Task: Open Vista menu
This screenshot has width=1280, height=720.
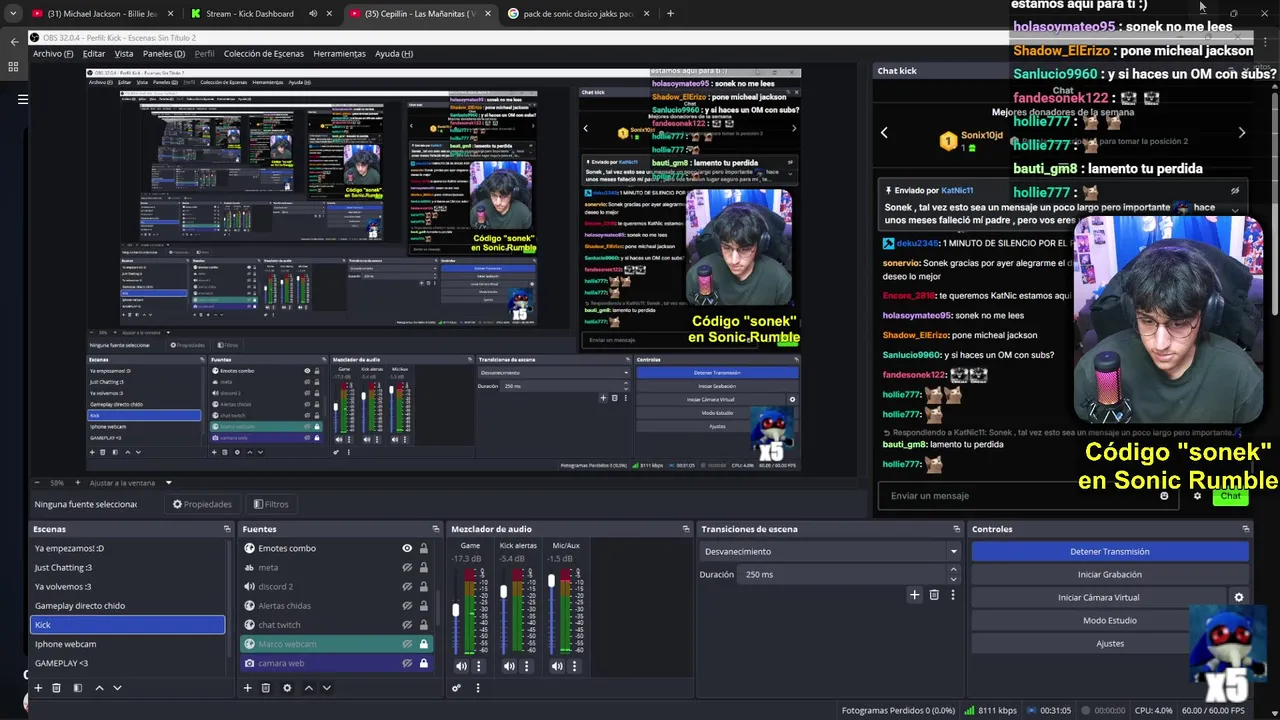Action: tap(124, 53)
